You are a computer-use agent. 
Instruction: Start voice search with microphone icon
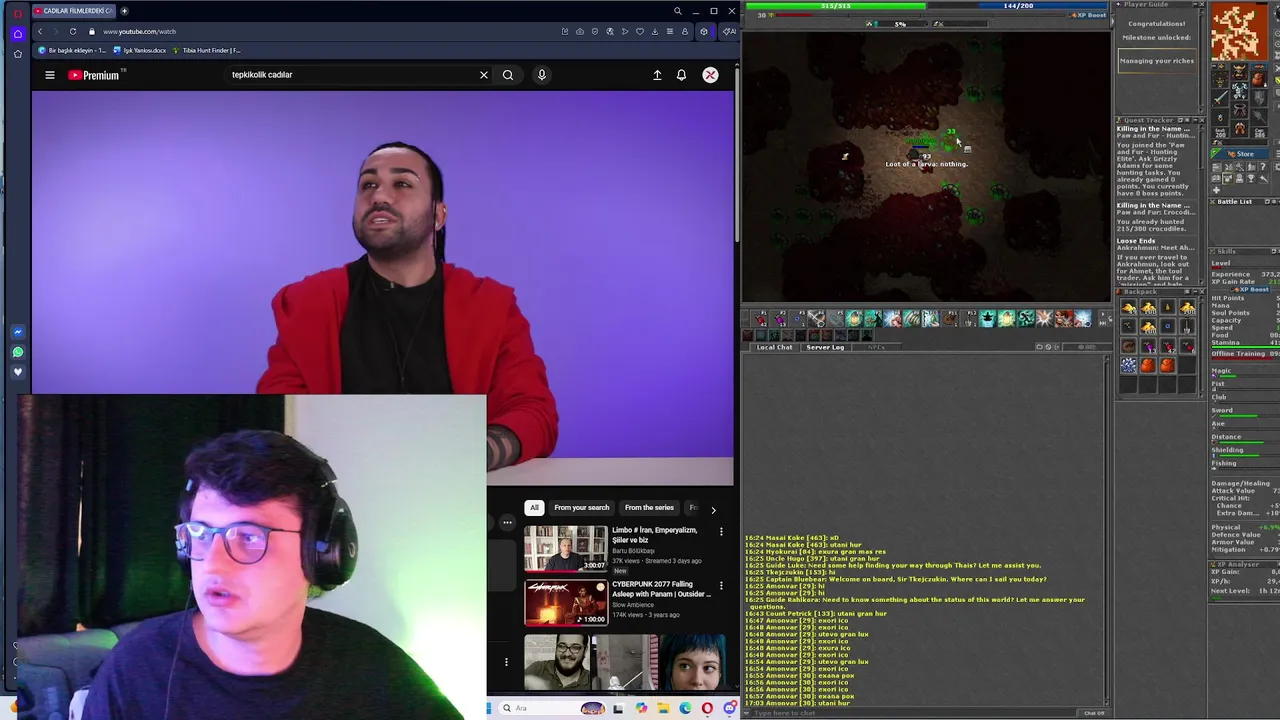click(x=542, y=75)
